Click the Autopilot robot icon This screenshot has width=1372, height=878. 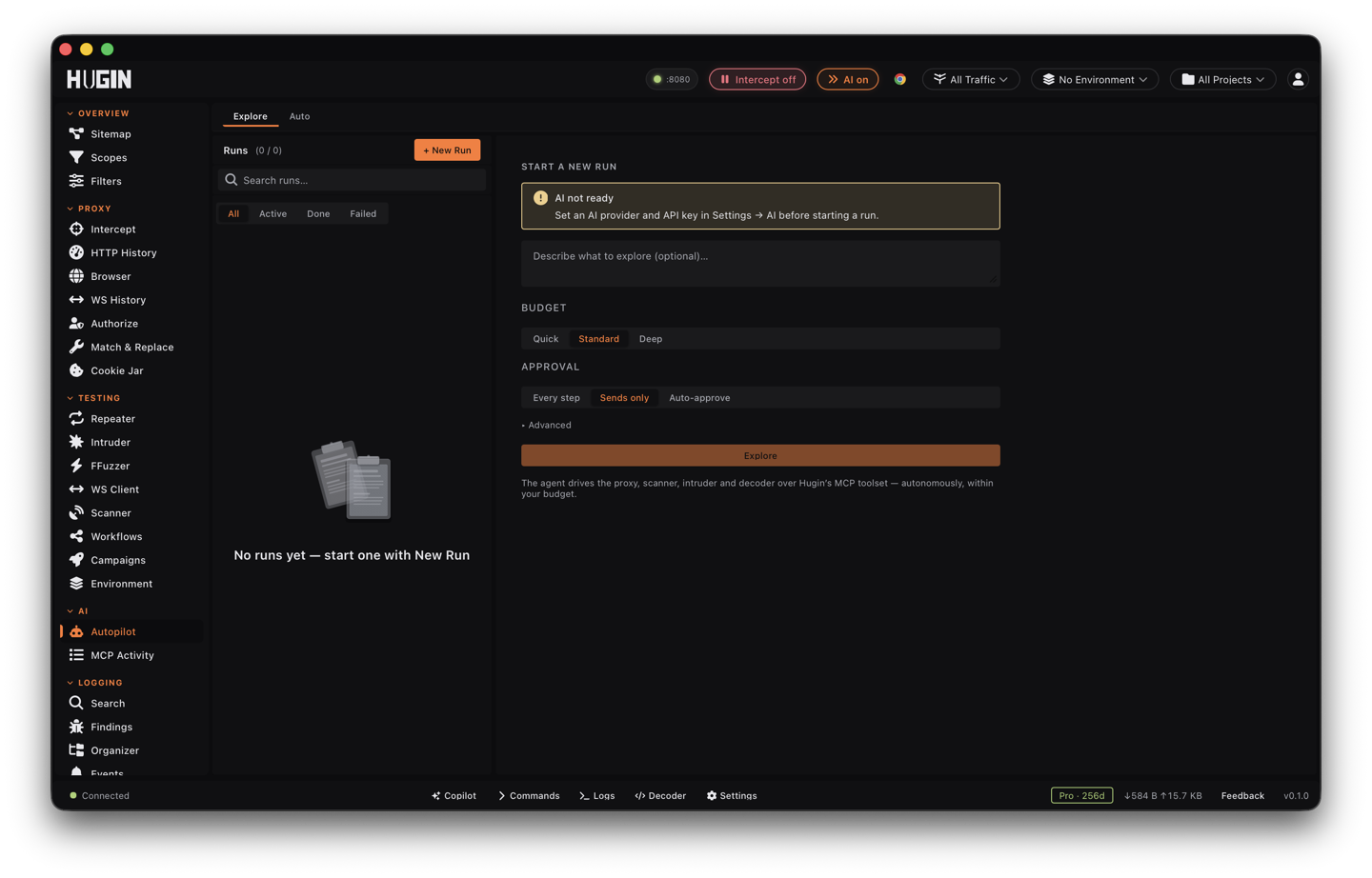[76, 631]
